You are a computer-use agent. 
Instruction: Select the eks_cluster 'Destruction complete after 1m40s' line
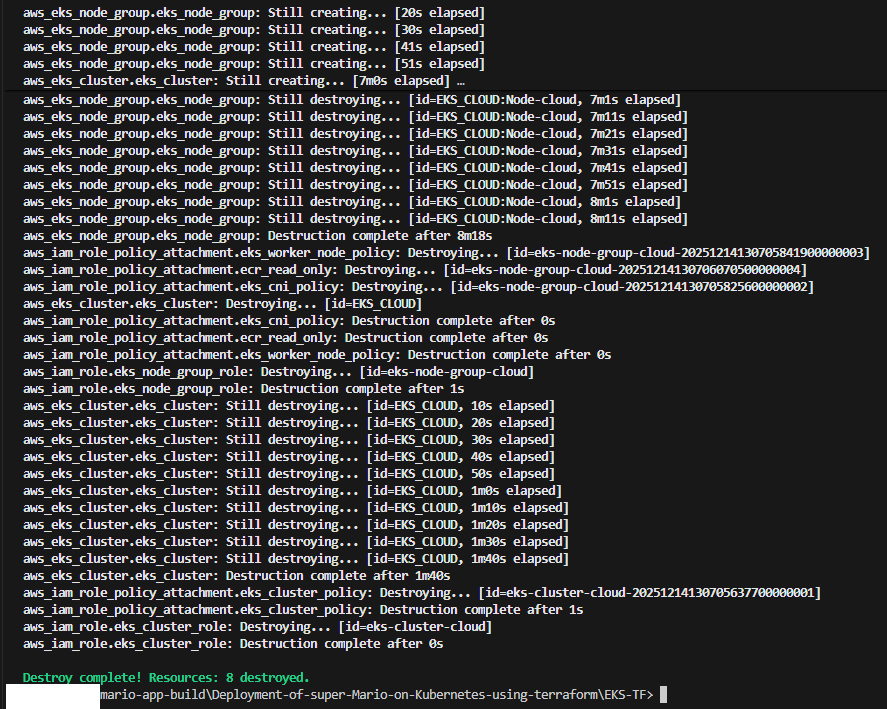click(x=236, y=575)
